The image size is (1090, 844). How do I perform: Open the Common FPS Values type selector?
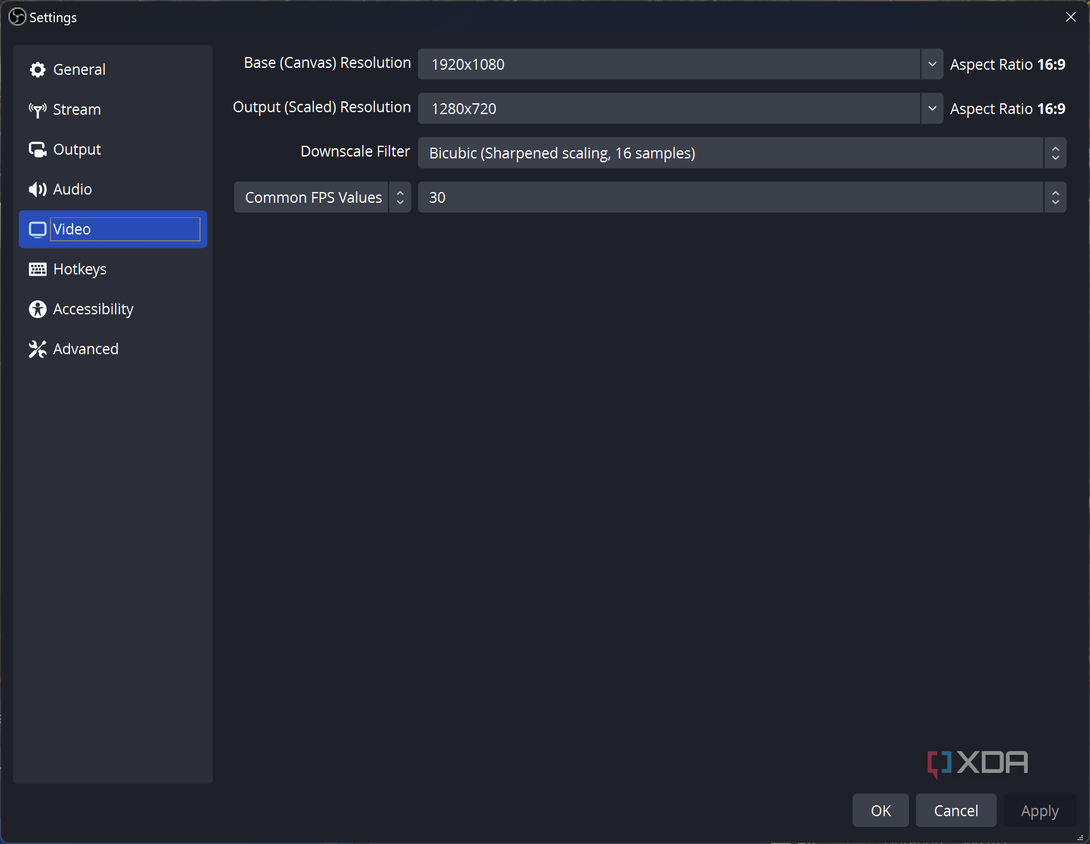(x=323, y=197)
